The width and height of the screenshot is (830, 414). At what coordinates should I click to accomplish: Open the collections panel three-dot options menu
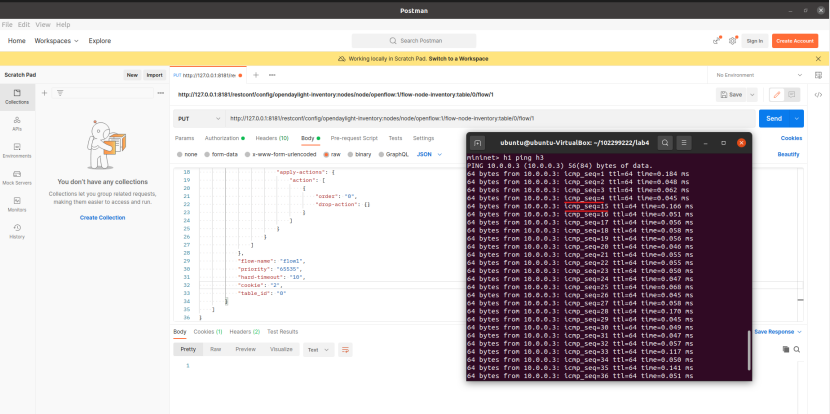tap(161, 93)
